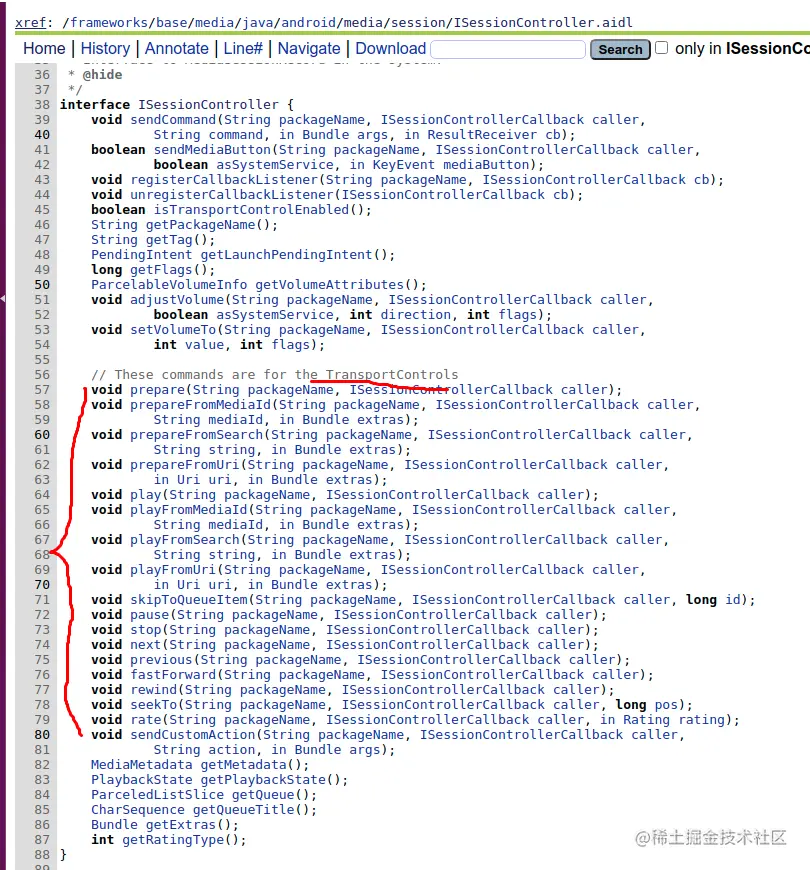This screenshot has width=810, height=870.
Task: Follow the next symbol link on line 74
Action: click(x=146, y=644)
